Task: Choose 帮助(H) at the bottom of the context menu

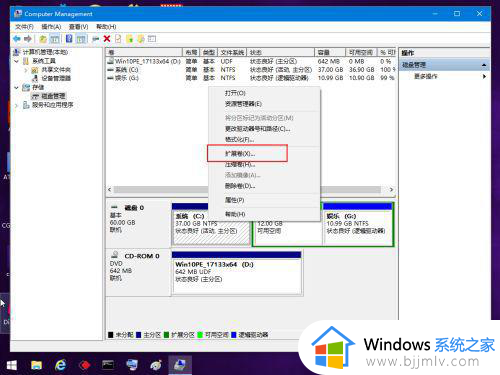Action: point(264,214)
